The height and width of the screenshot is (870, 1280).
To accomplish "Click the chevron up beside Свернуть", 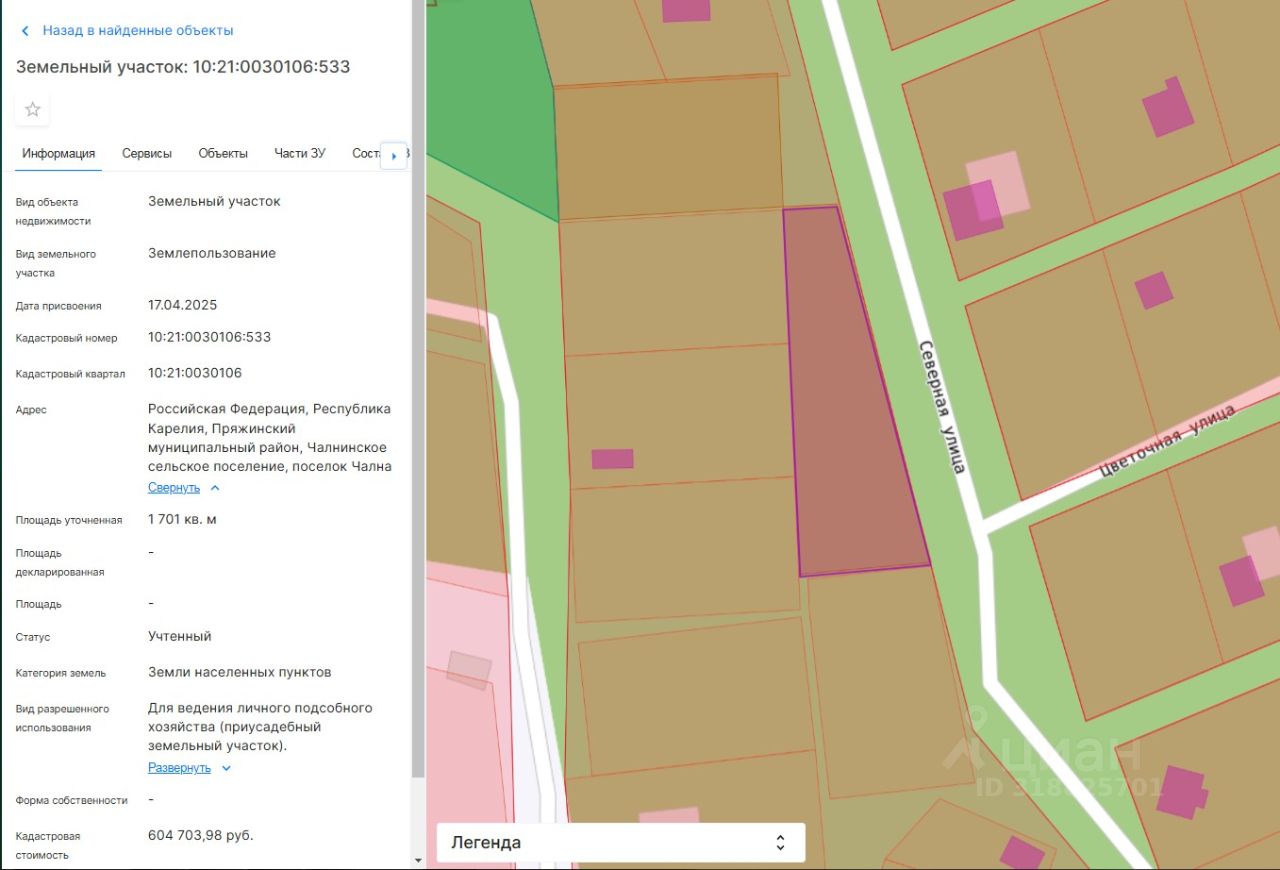I will point(215,488).
